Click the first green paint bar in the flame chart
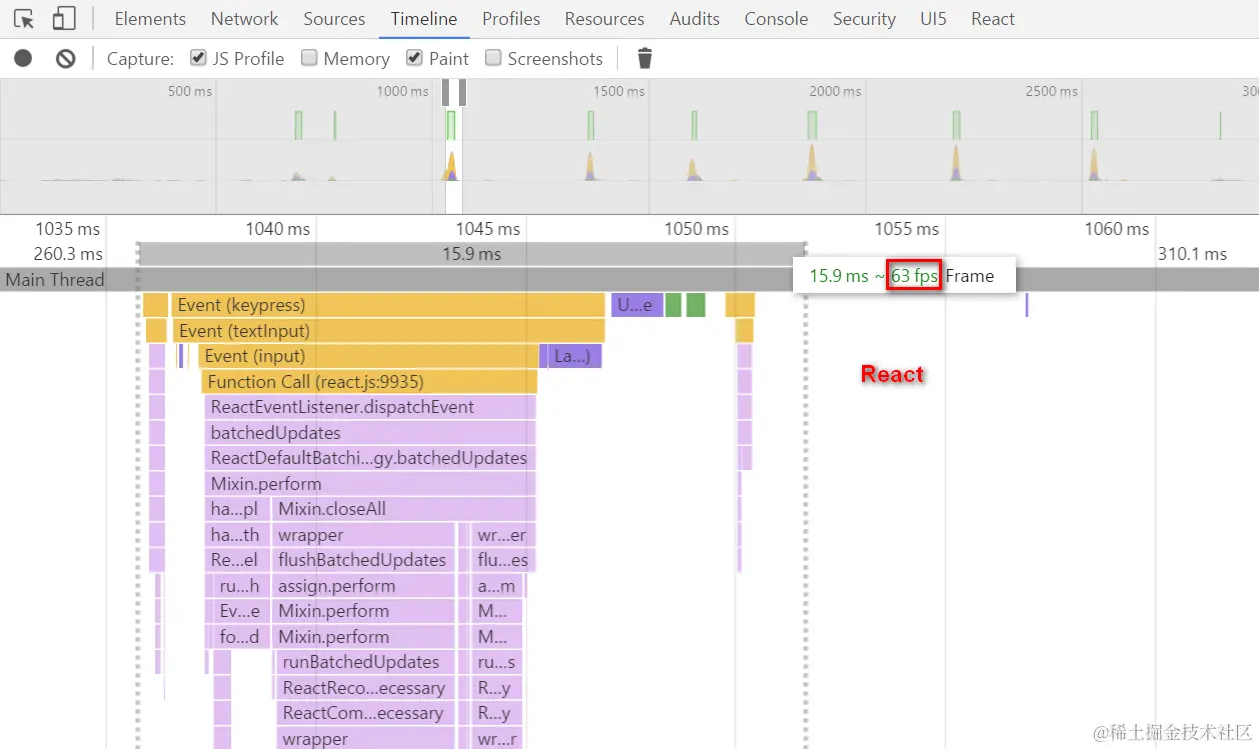The width and height of the screenshot is (1259, 749). click(674, 305)
